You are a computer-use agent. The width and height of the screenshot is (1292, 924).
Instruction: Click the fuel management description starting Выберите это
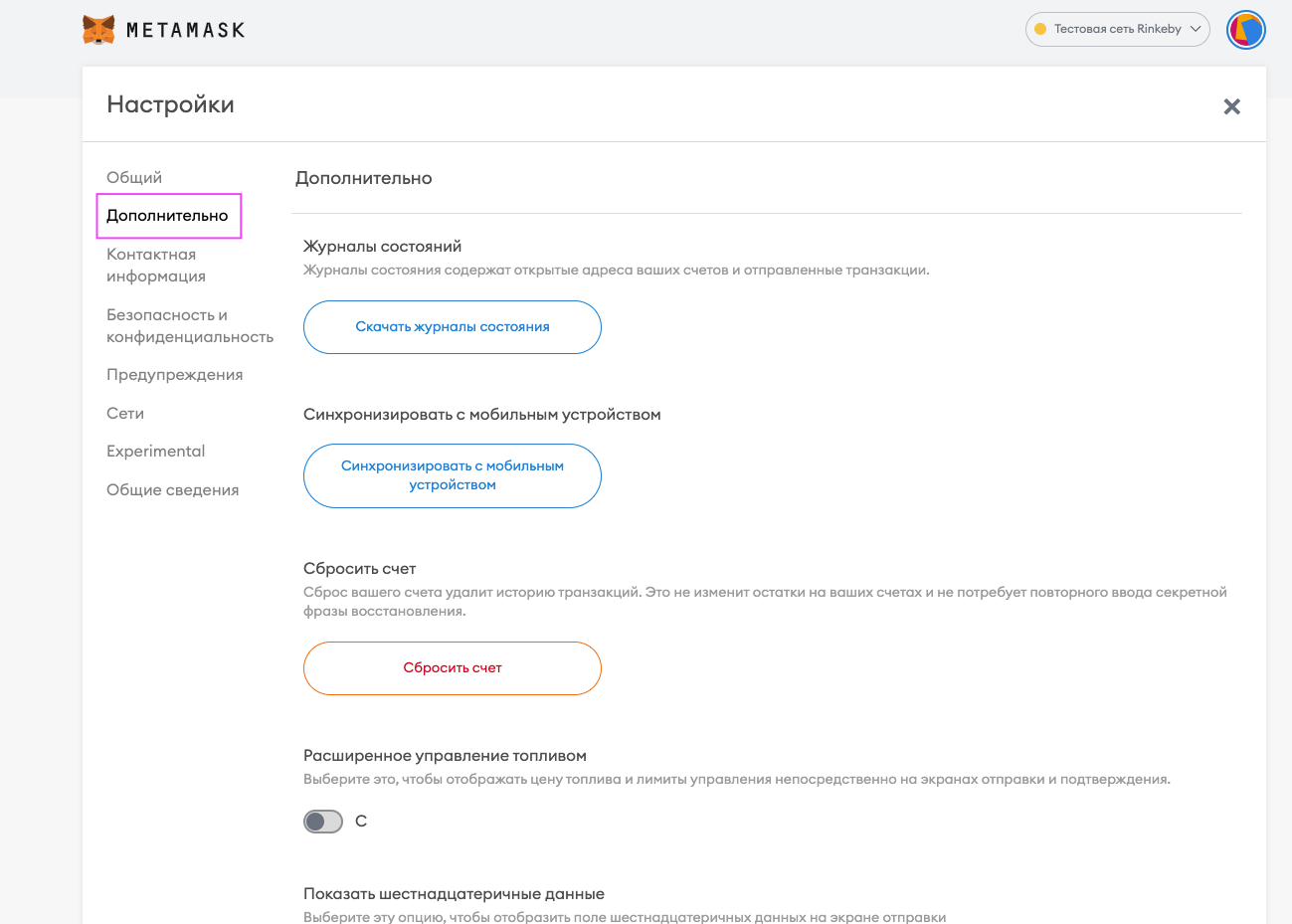click(737, 780)
